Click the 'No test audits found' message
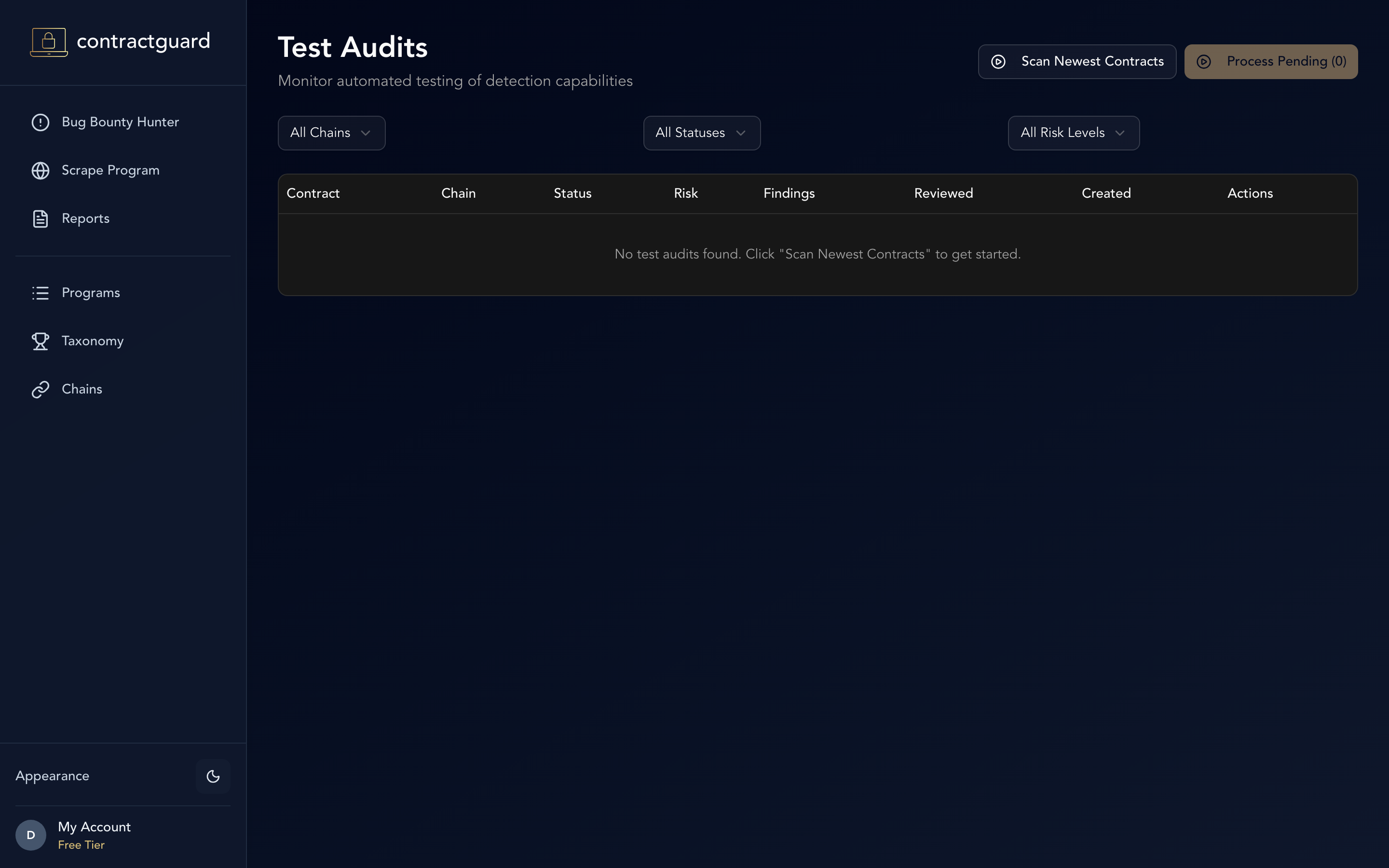Image resolution: width=1389 pixels, height=868 pixels. 818,254
